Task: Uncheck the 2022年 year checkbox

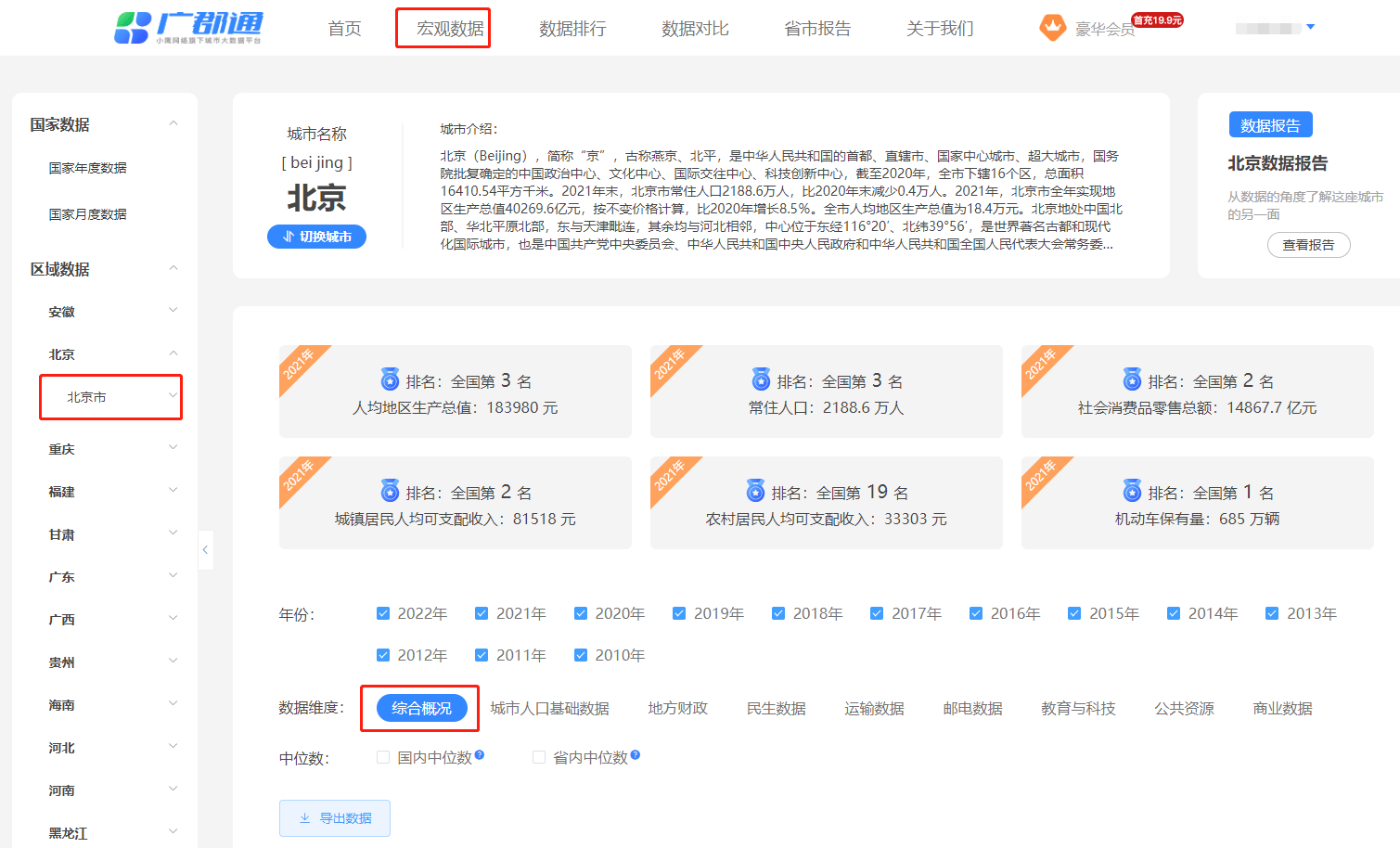Action: click(383, 613)
